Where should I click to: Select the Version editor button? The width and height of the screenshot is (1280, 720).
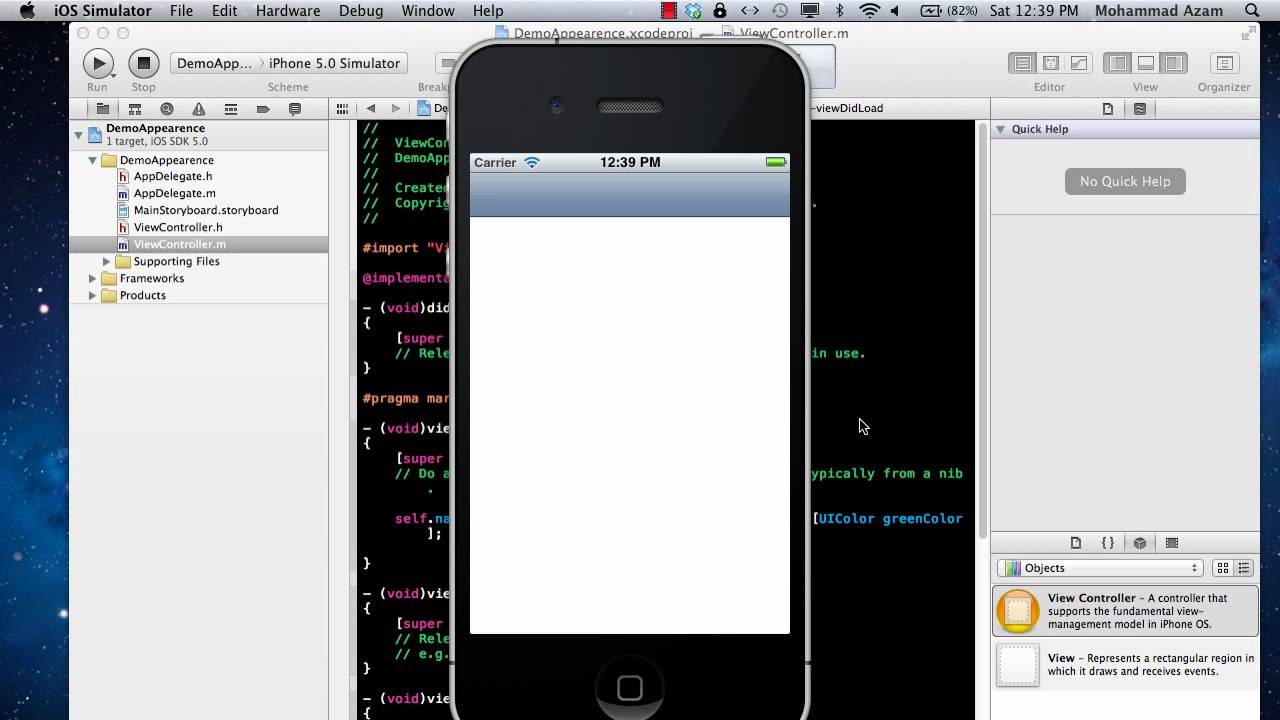1078,63
